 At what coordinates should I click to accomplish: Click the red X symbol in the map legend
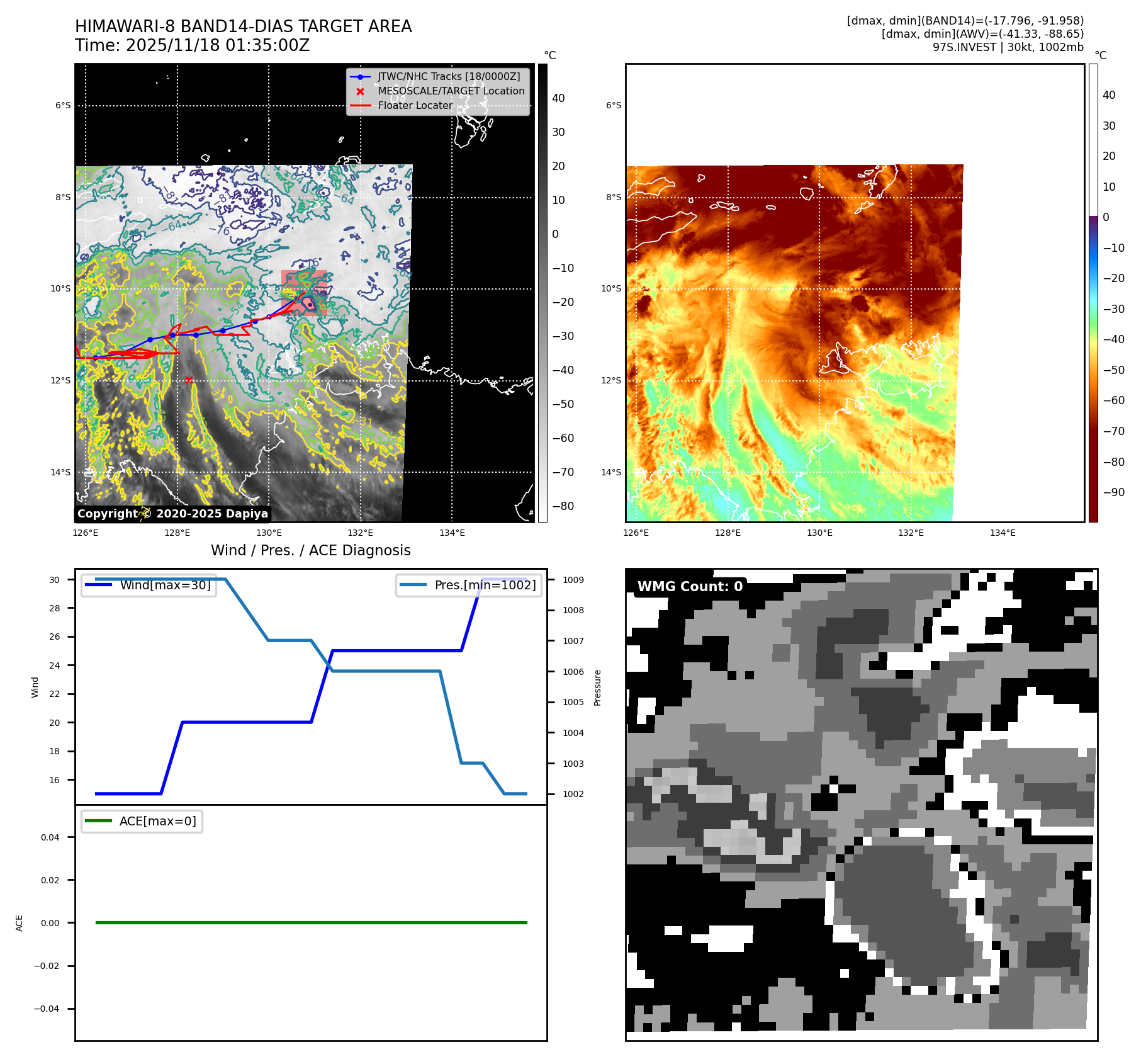[360, 91]
